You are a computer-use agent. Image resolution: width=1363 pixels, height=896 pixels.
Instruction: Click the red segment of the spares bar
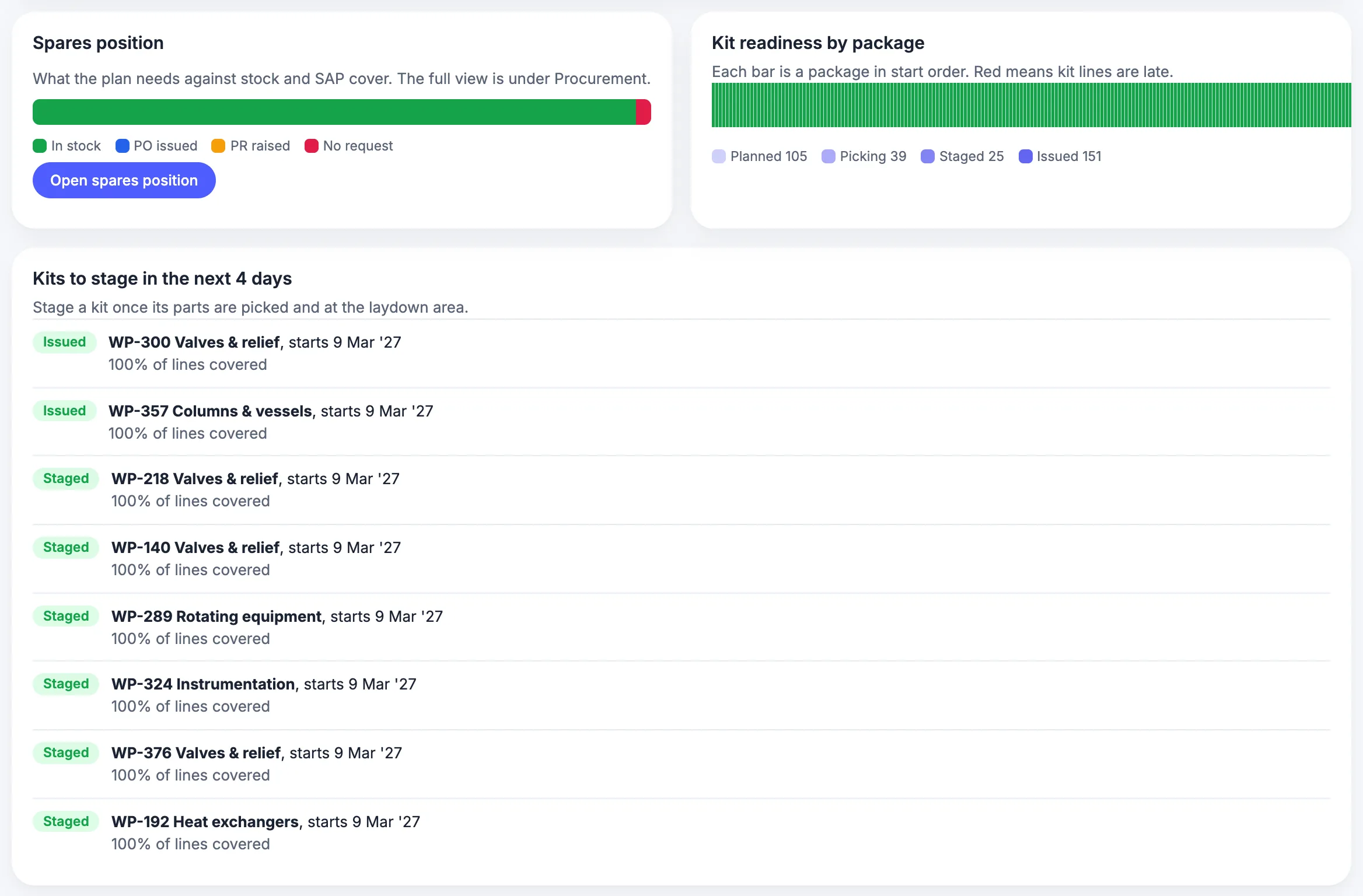[644, 112]
